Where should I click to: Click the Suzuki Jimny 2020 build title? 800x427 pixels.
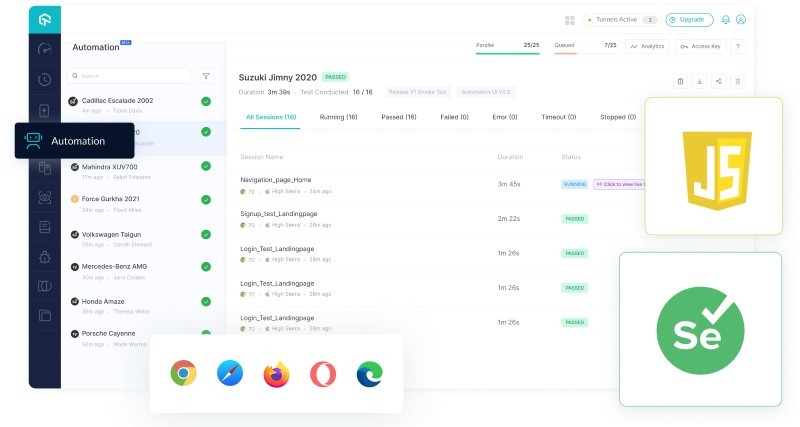(278, 78)
